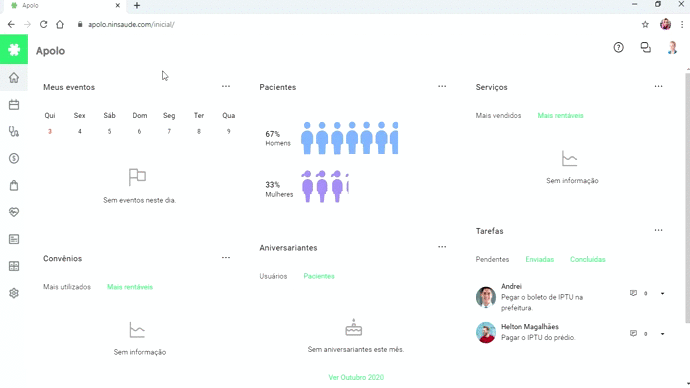
Task: Open the calendar icon in the sidebar
Action: point(14,105)
